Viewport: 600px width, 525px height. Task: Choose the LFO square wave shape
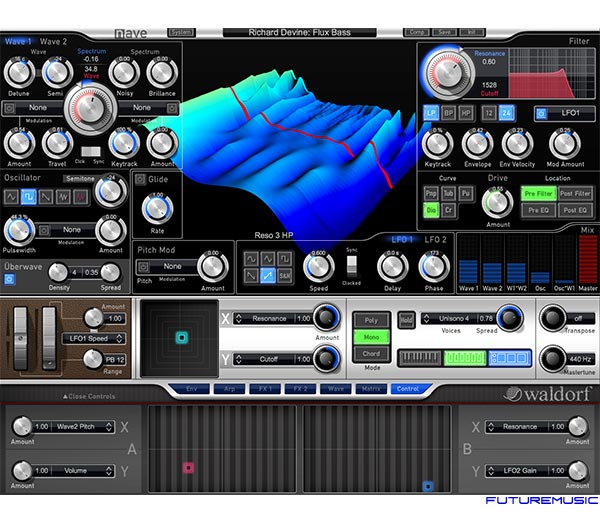coord(285,259)
